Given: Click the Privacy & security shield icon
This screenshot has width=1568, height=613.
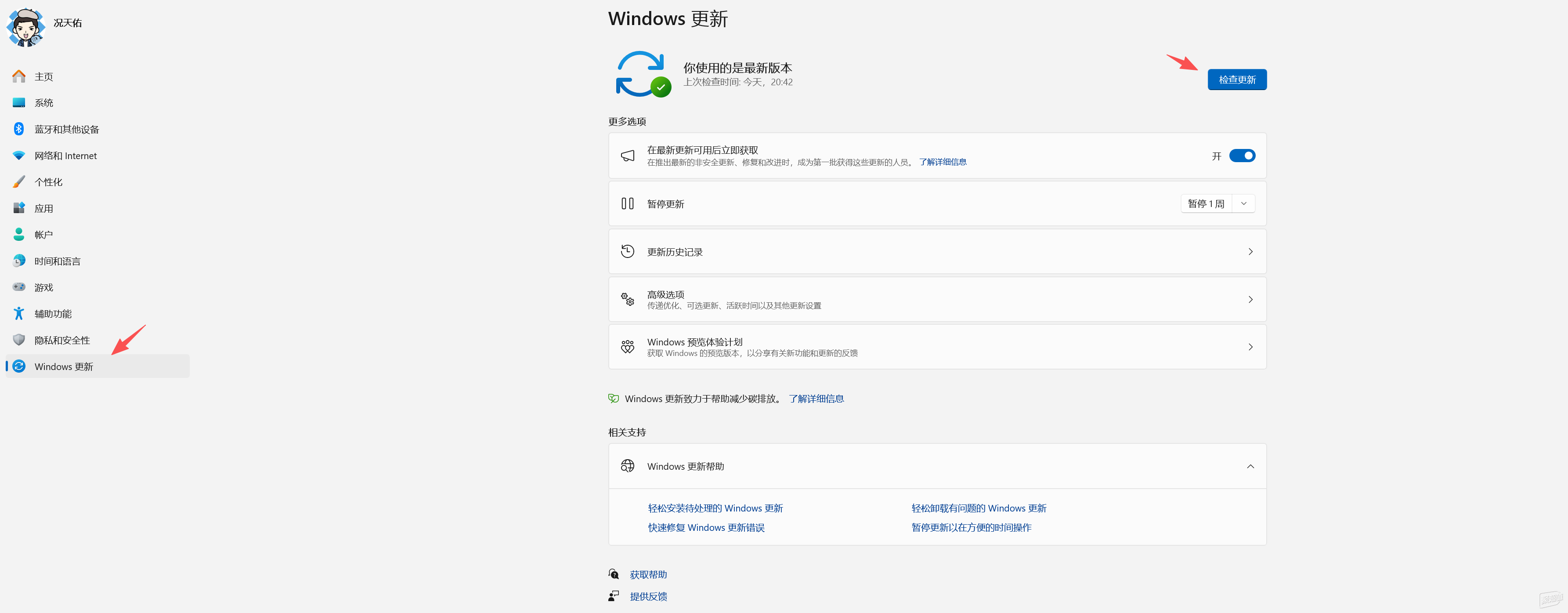Looking at the screenshot, I should (19, 340).
